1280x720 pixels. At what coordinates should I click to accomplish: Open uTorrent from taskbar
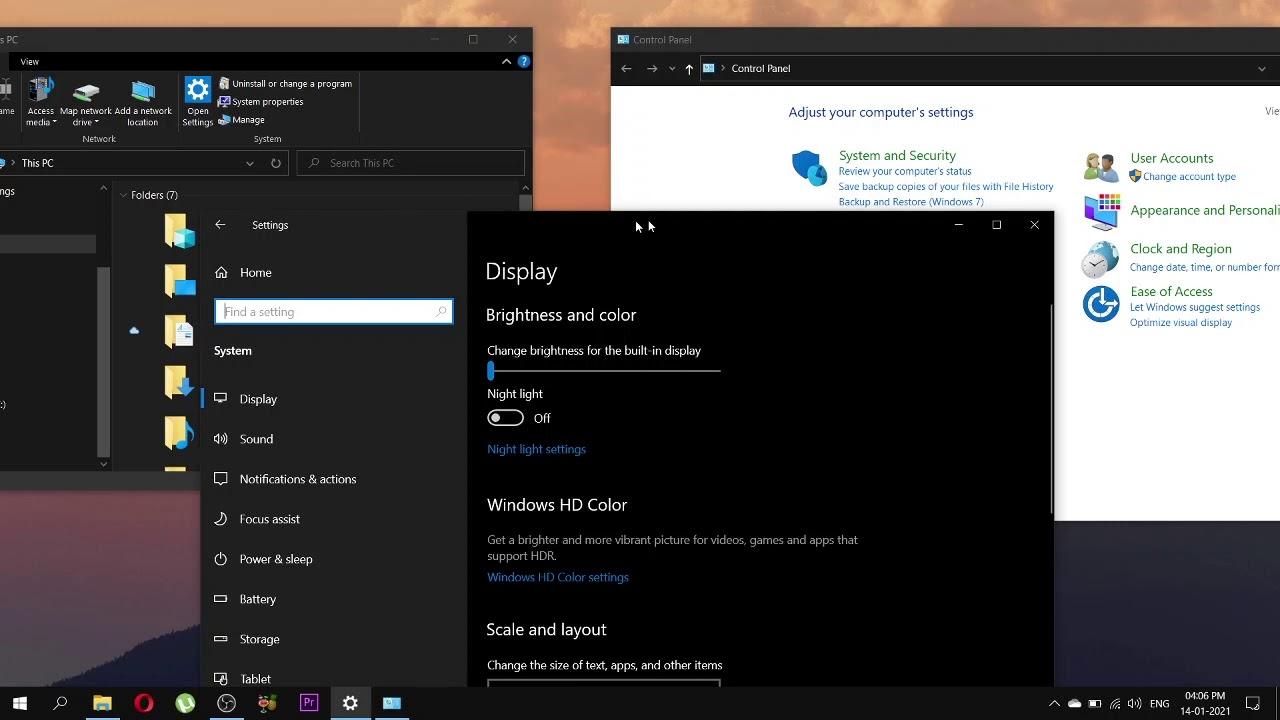click(x=185, y=703)
